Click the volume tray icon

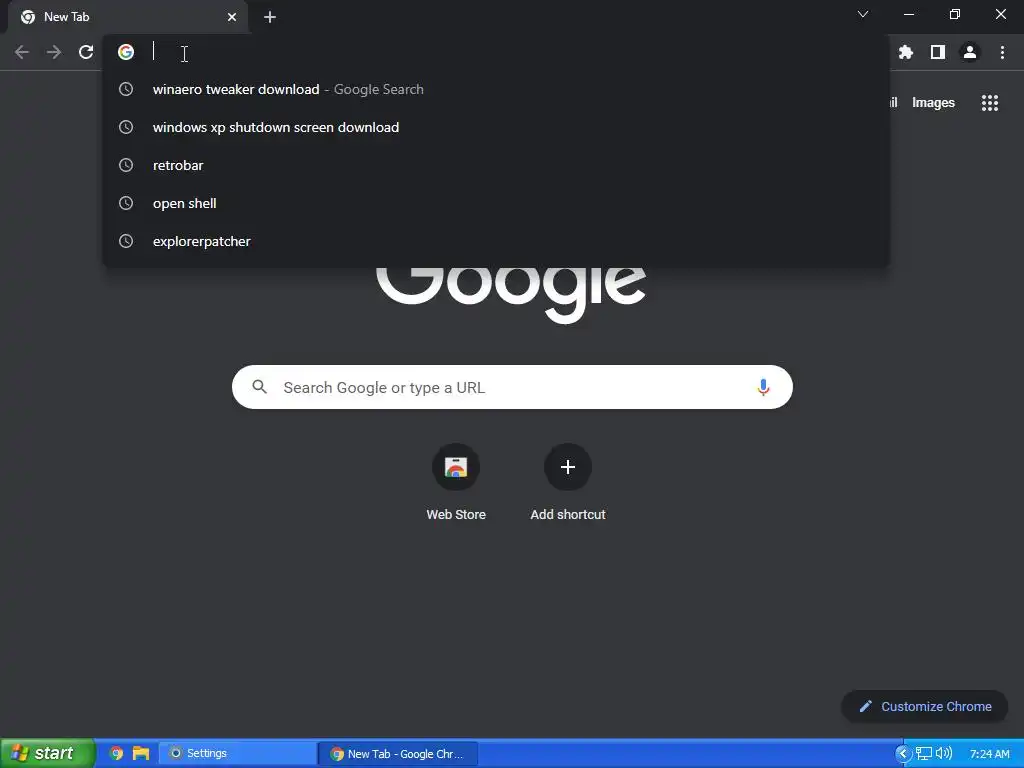pyautogui.click(x=944, y=754)
